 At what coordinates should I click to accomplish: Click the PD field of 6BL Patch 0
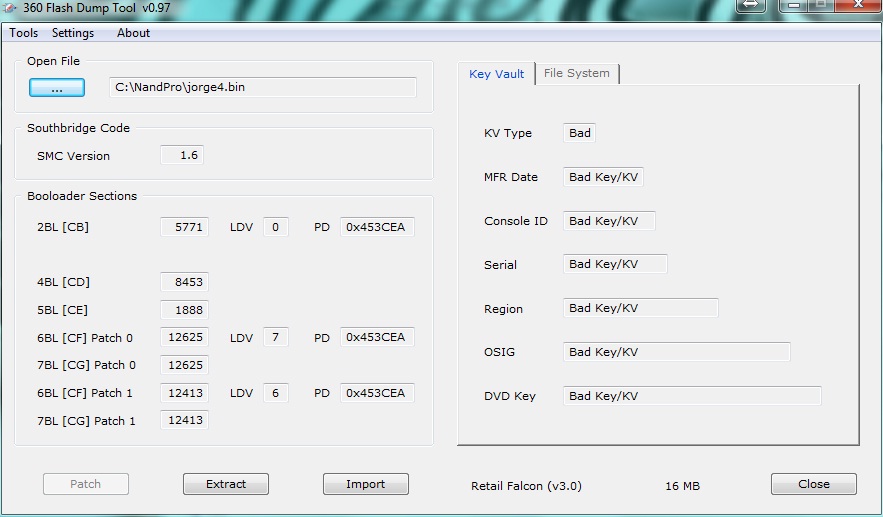377,337
